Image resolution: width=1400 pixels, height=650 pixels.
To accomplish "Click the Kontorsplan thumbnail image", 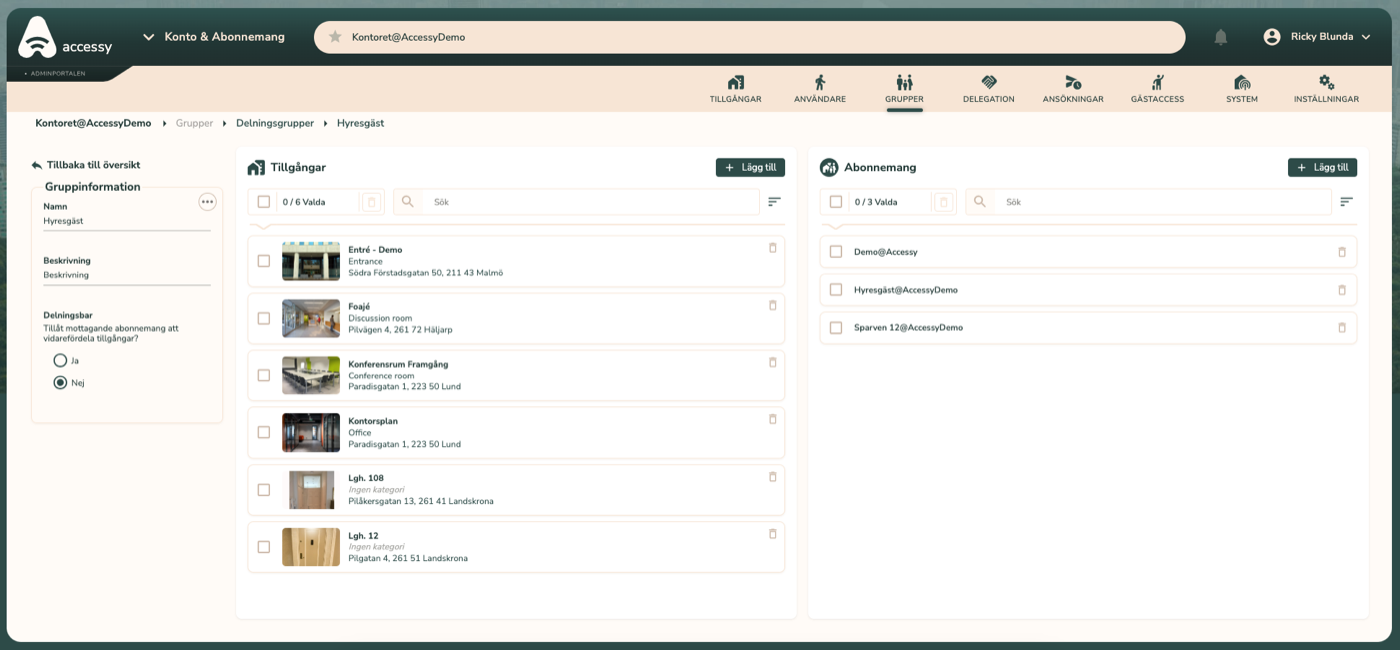I will [311, 433].
